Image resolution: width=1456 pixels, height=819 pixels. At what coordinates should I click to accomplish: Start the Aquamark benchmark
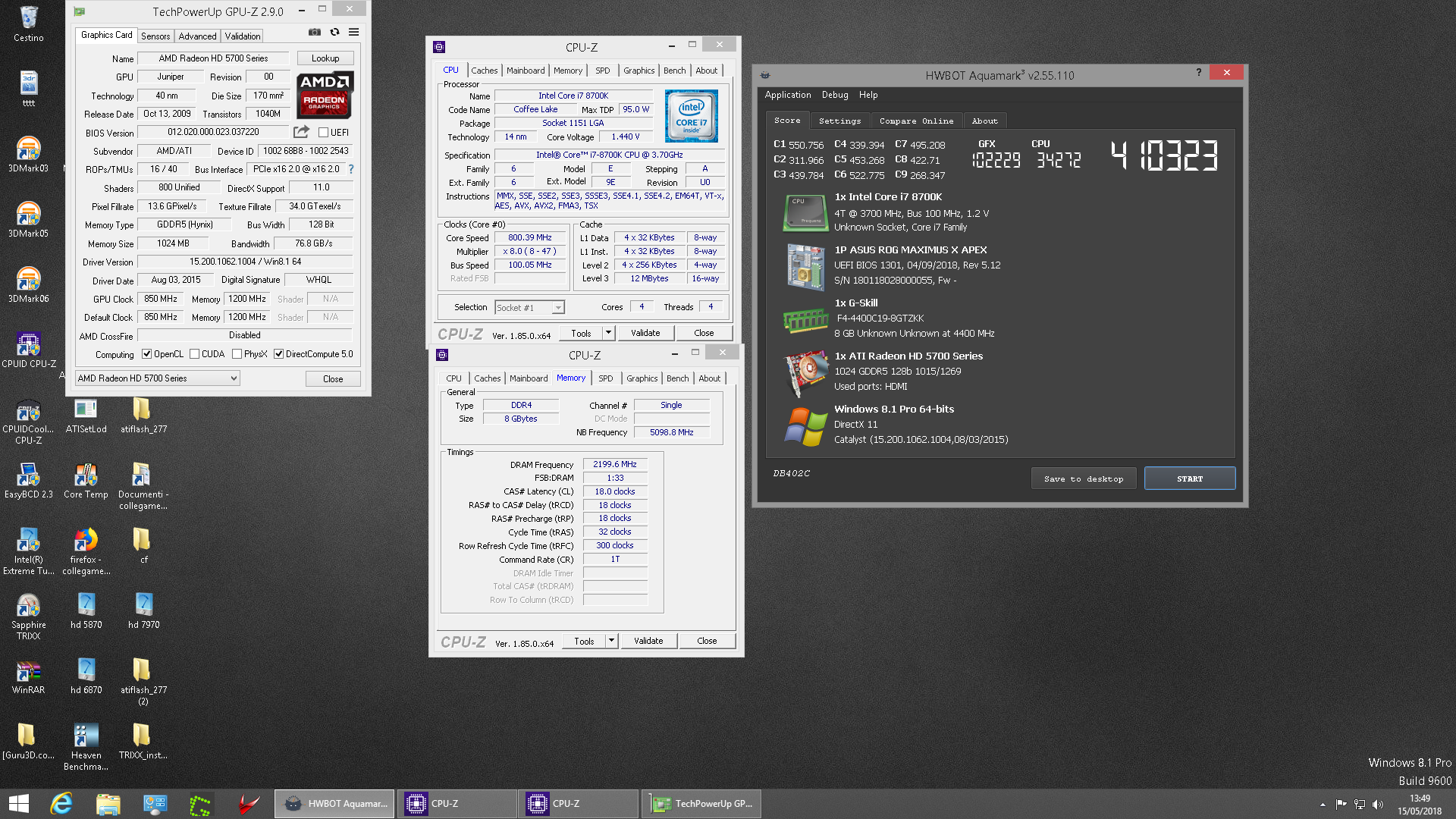click(x=1190, y=479)
